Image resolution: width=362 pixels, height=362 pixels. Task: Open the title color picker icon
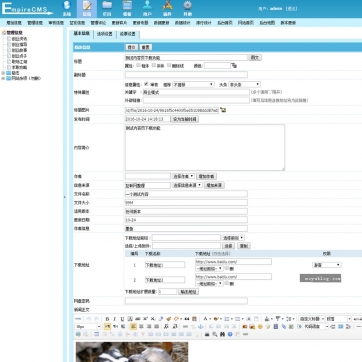point(234,66)
